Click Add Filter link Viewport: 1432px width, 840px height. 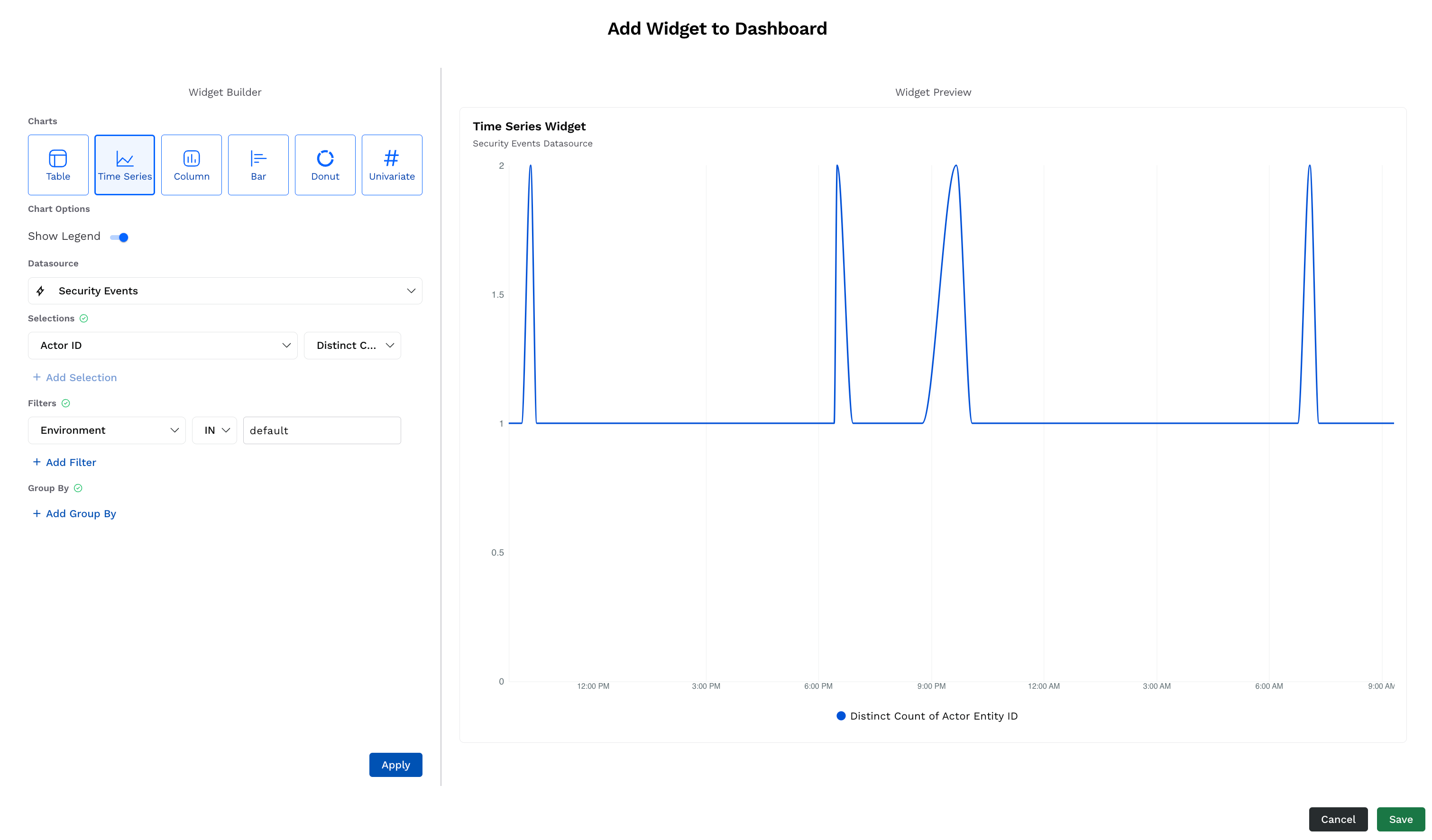(x=64, y=462)
